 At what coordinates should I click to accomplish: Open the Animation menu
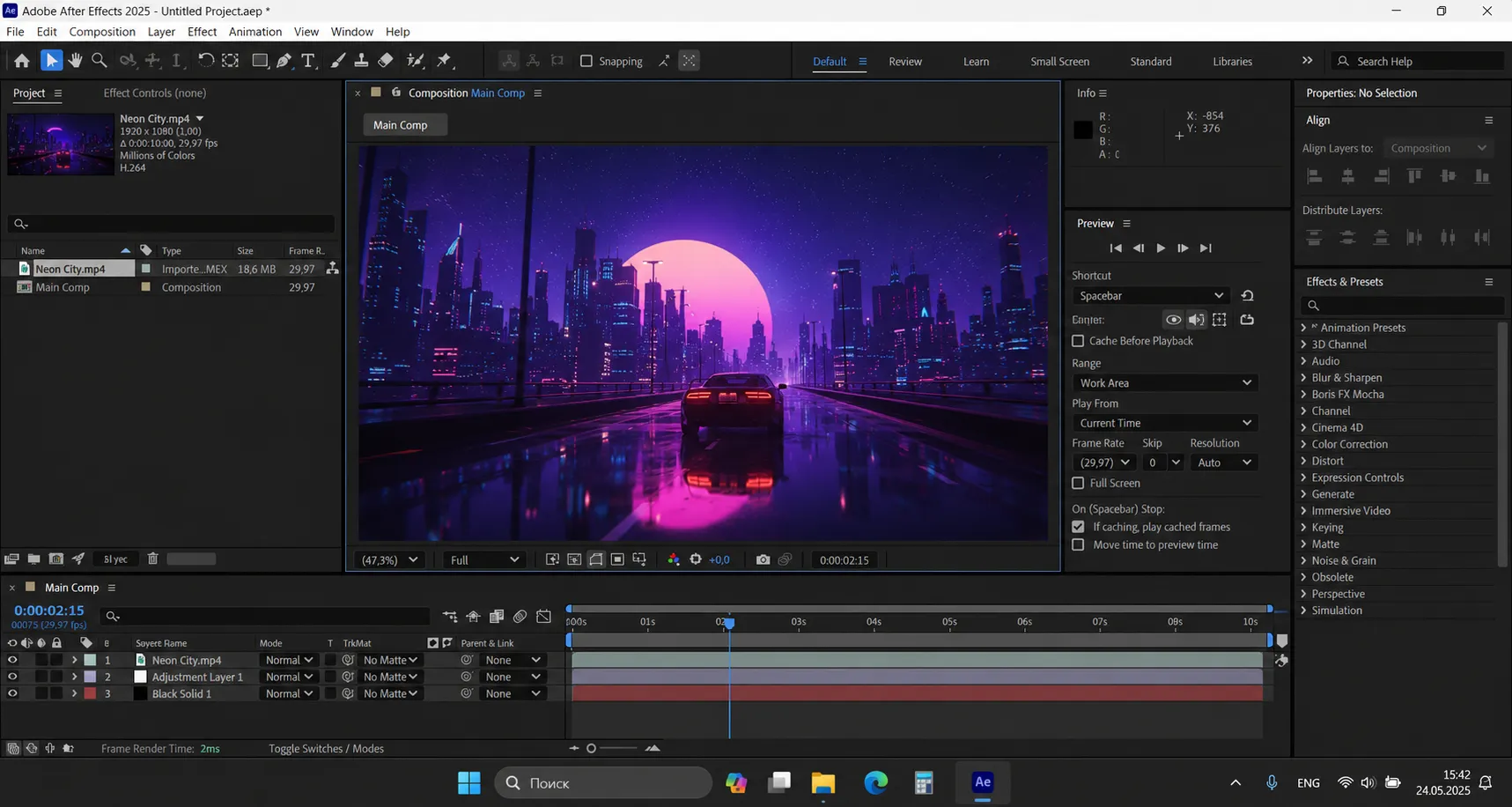click(x=255, y=32)
